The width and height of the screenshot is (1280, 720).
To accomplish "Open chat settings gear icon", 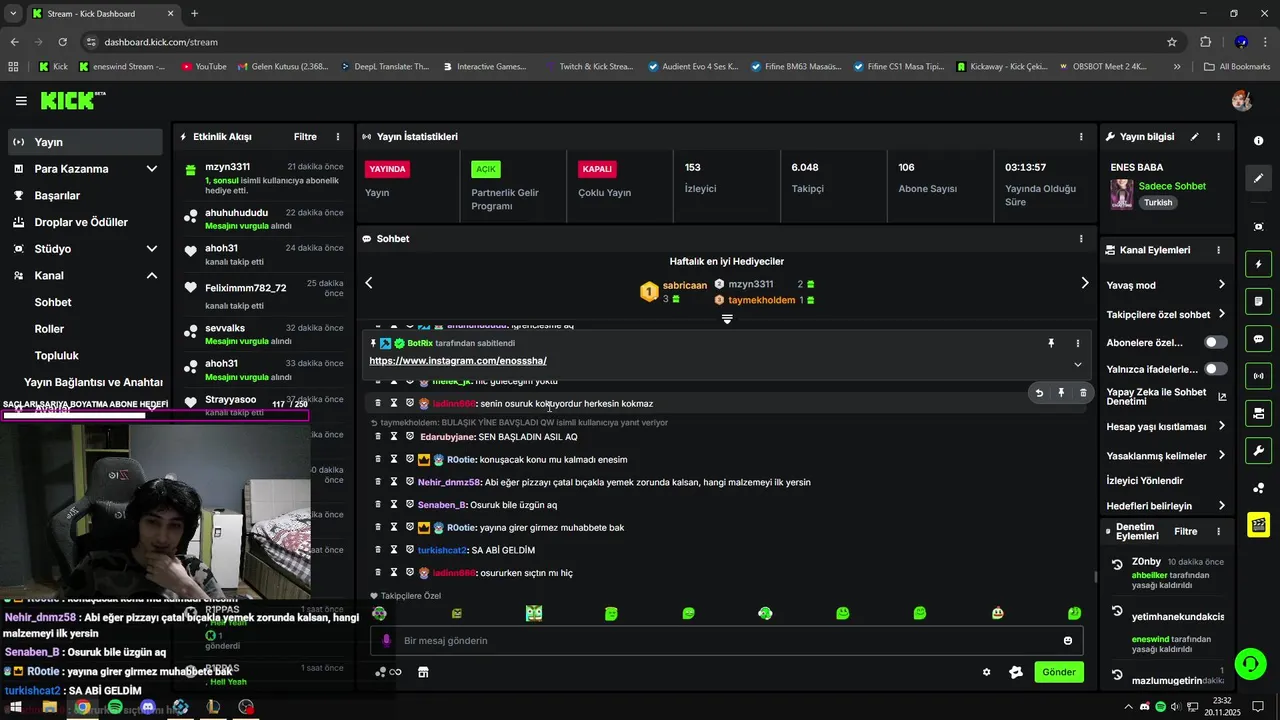I will click(987, 673).
